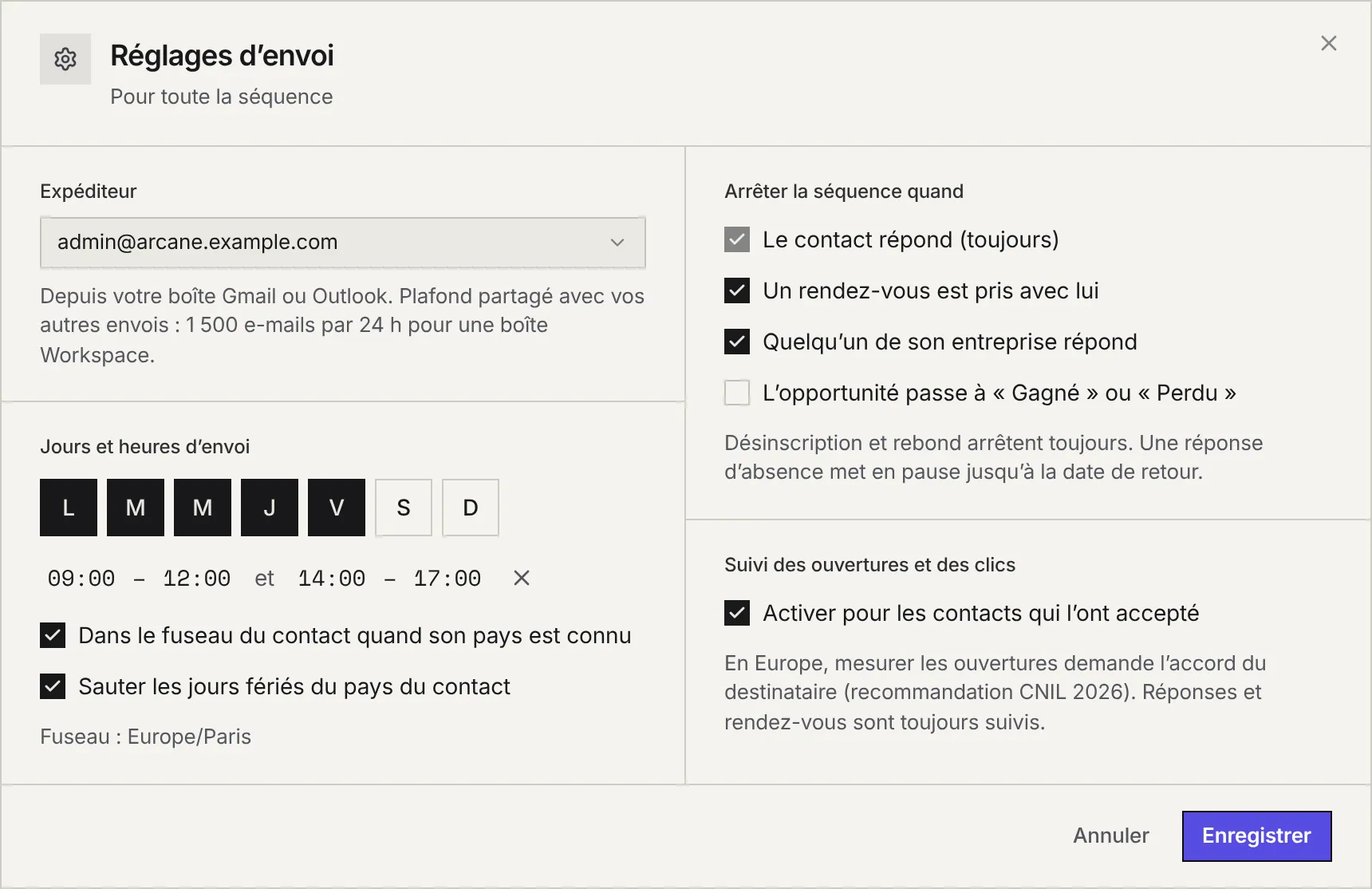
Task: Close the Réglages d'envoi dialog
Action: 1328,43
